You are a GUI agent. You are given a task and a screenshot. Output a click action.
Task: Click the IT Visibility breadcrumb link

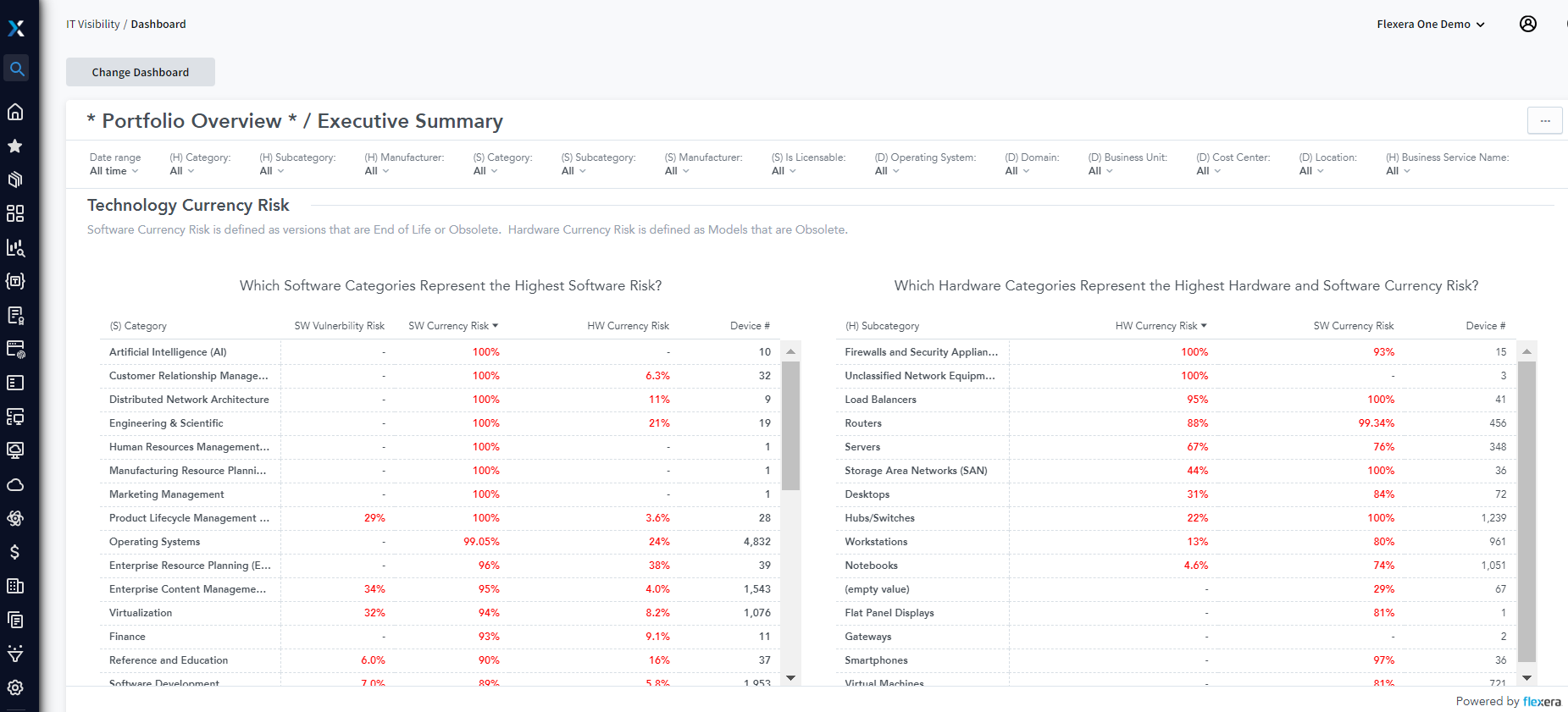[93, 25]
